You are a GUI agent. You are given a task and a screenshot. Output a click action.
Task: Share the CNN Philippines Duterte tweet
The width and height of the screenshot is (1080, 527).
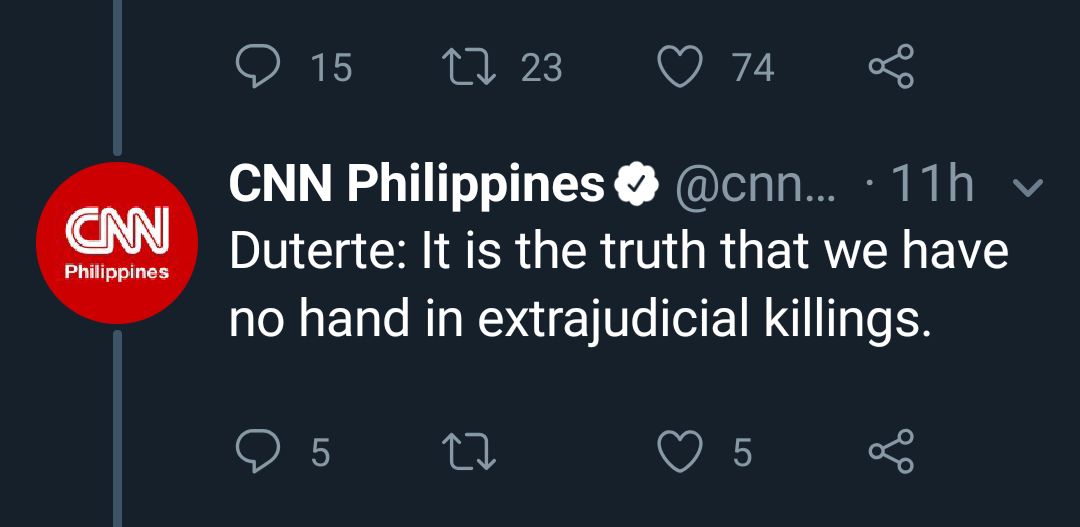click(891, 452)
